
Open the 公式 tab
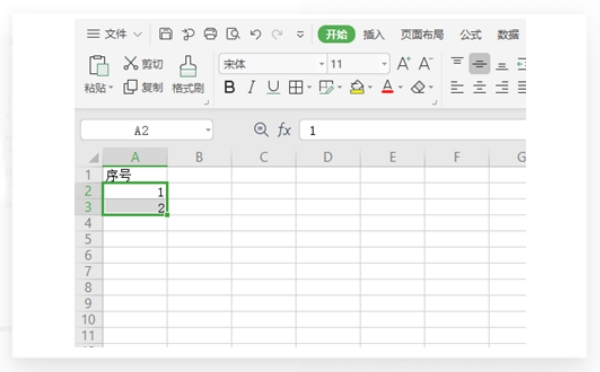470,35
